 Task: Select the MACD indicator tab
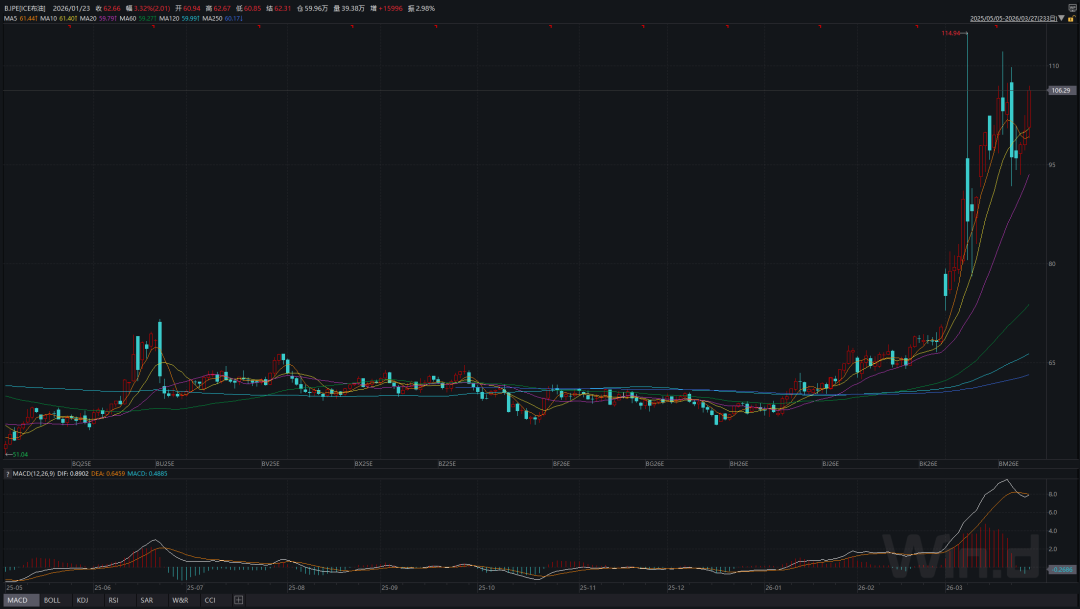(x=19, y=600)
